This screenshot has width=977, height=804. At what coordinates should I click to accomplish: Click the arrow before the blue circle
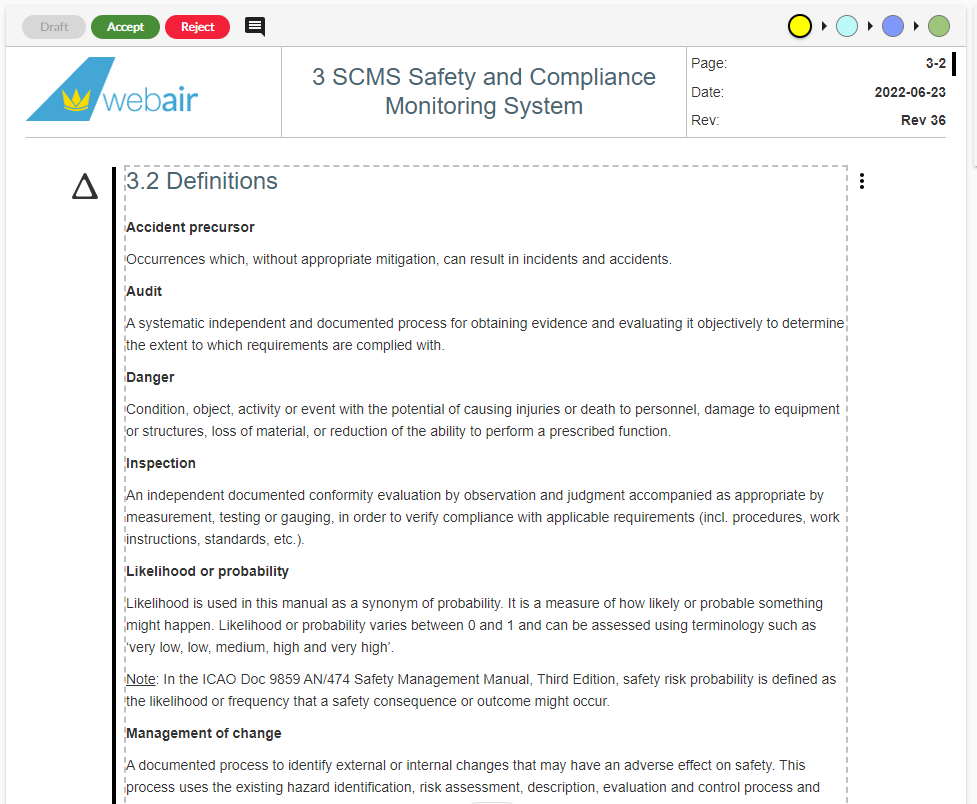869,25
